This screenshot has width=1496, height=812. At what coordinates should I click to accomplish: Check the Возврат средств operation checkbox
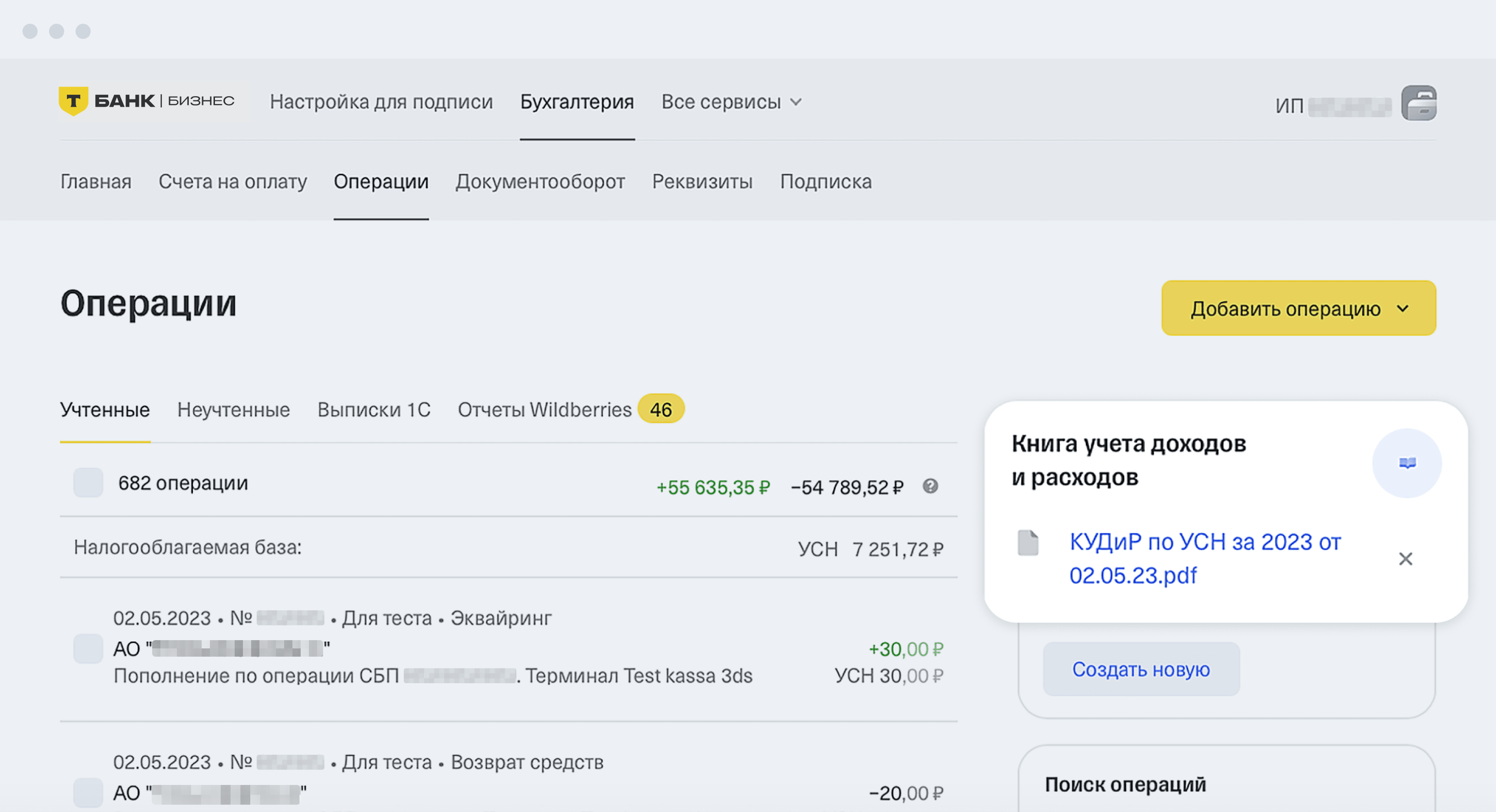point(88,792)
